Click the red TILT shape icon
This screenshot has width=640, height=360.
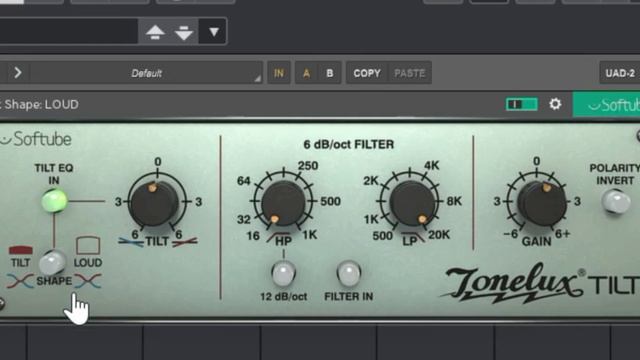point(21,250)
